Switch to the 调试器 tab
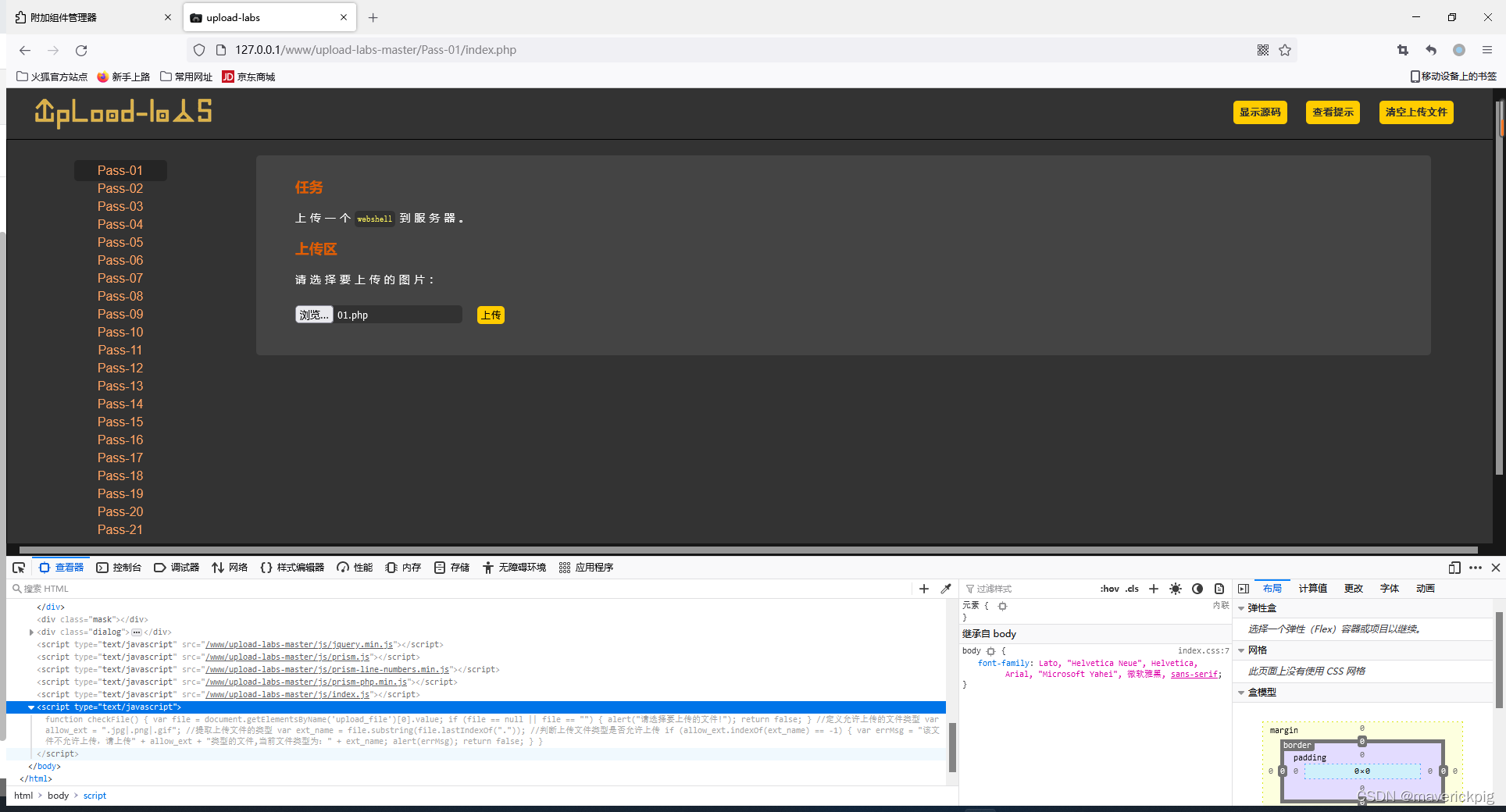The width and height of the screenshot is (1506, 812). [177, 568]
